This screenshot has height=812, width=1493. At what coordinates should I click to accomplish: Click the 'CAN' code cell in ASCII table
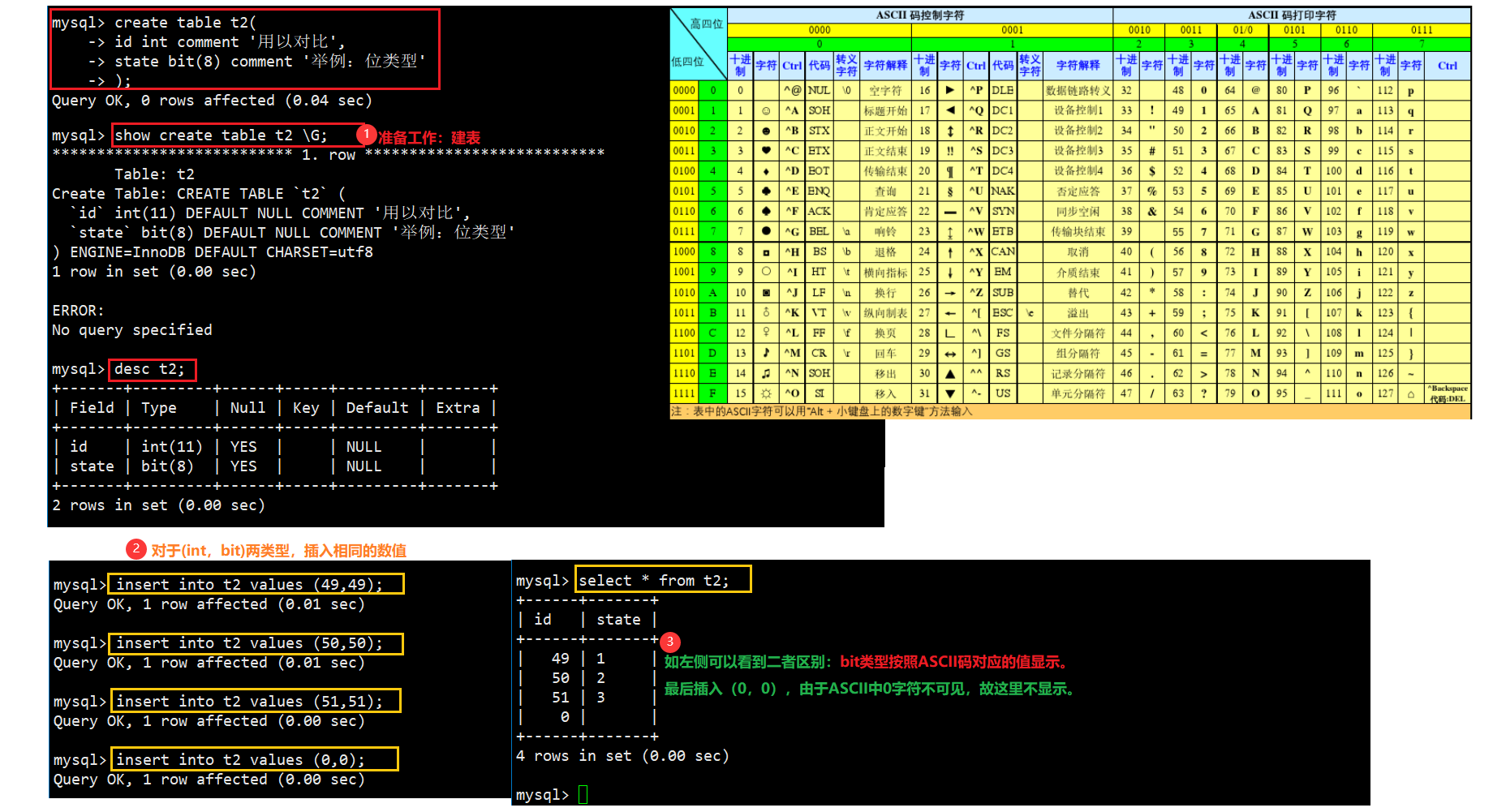[1003, 251]
